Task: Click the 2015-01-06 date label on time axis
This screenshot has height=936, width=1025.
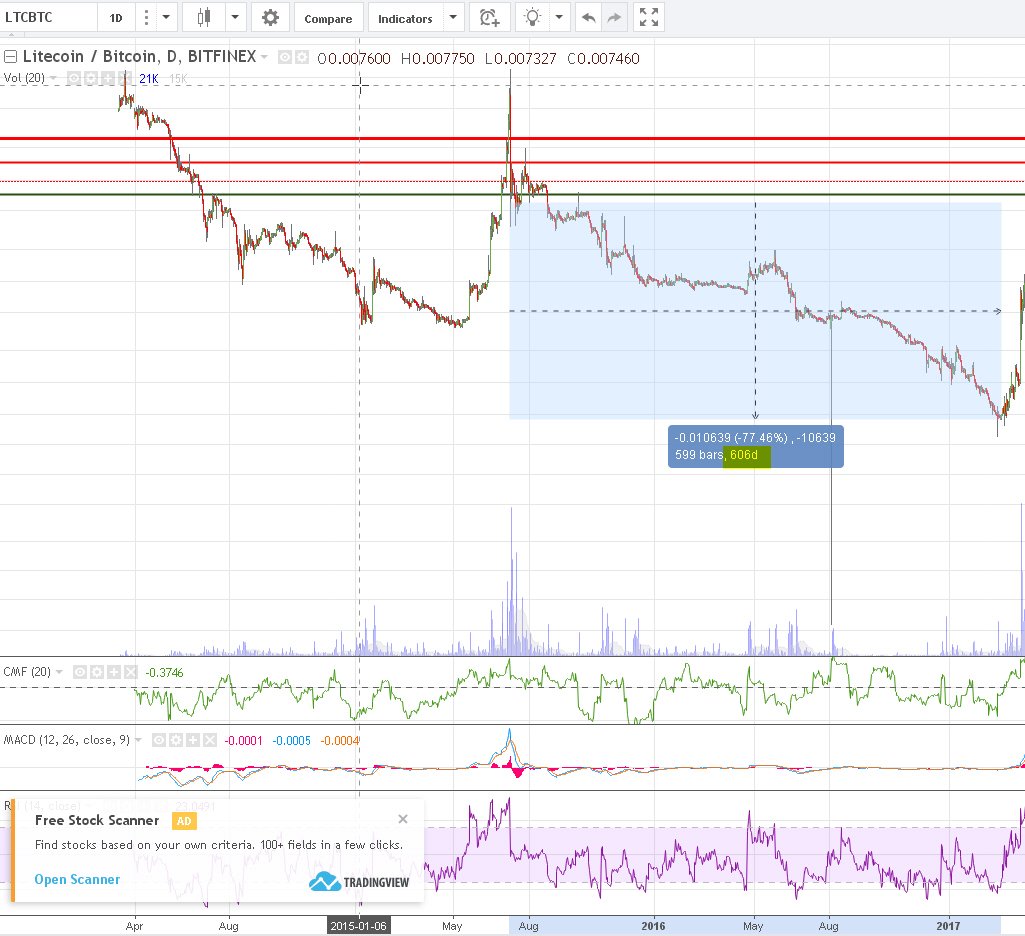Action: tap(358, 926)
